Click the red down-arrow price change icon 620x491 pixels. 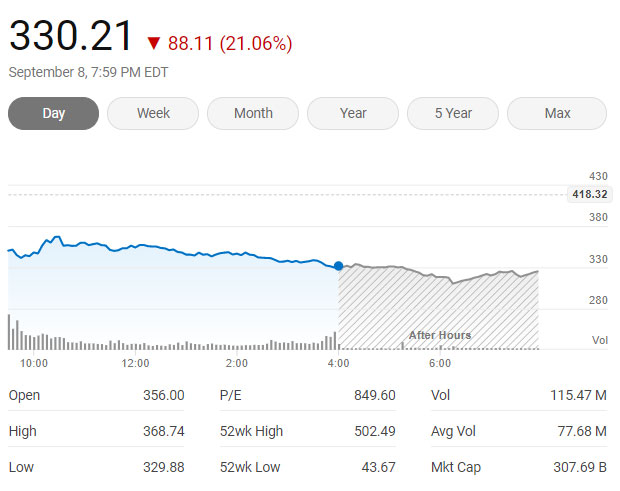coord(153,43)
